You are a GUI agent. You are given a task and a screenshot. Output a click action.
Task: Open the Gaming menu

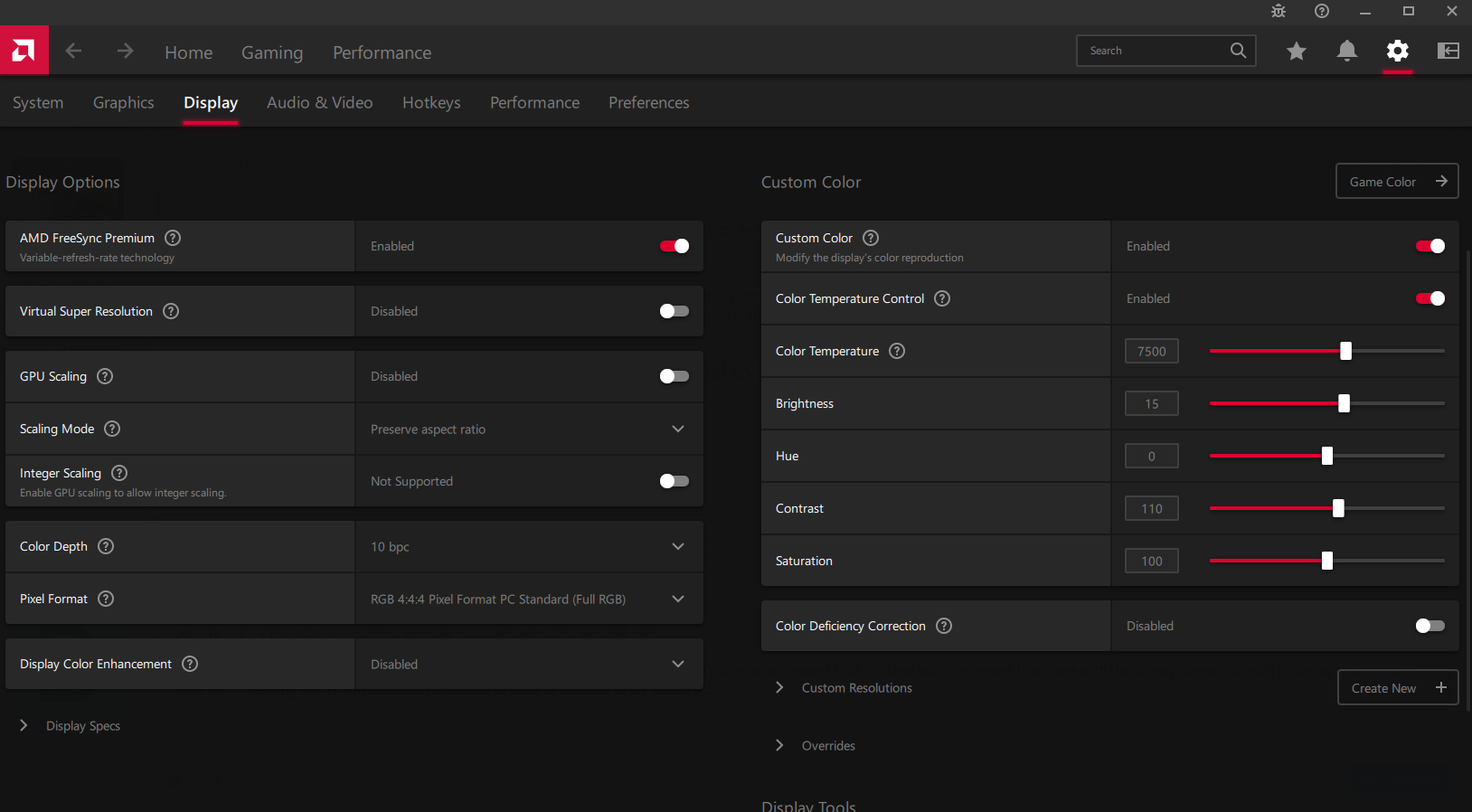[272, 52]
